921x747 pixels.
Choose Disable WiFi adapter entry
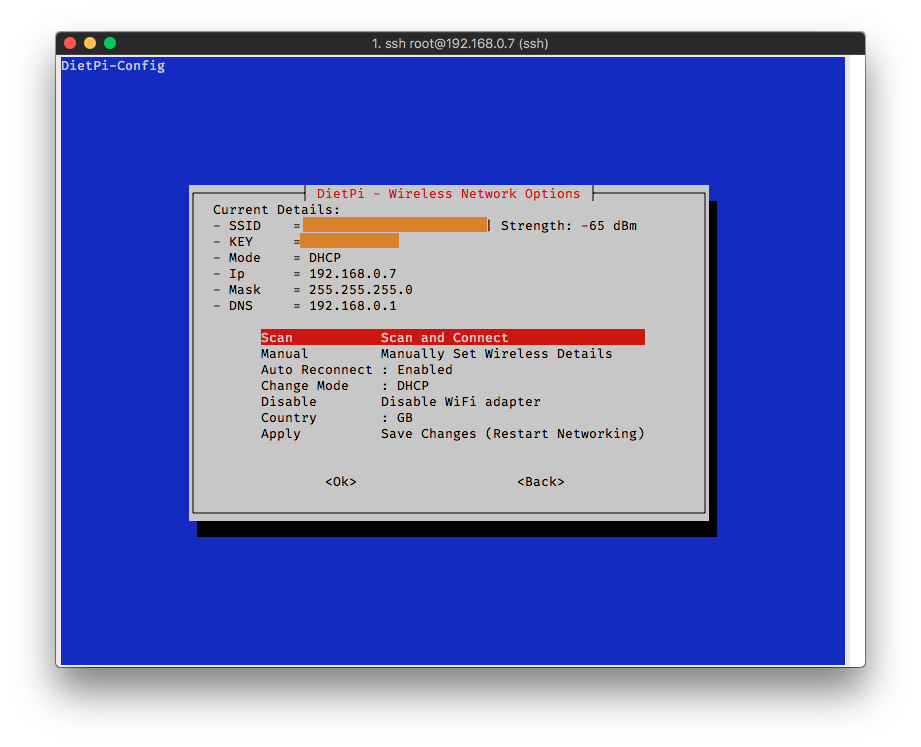(401, 402)
